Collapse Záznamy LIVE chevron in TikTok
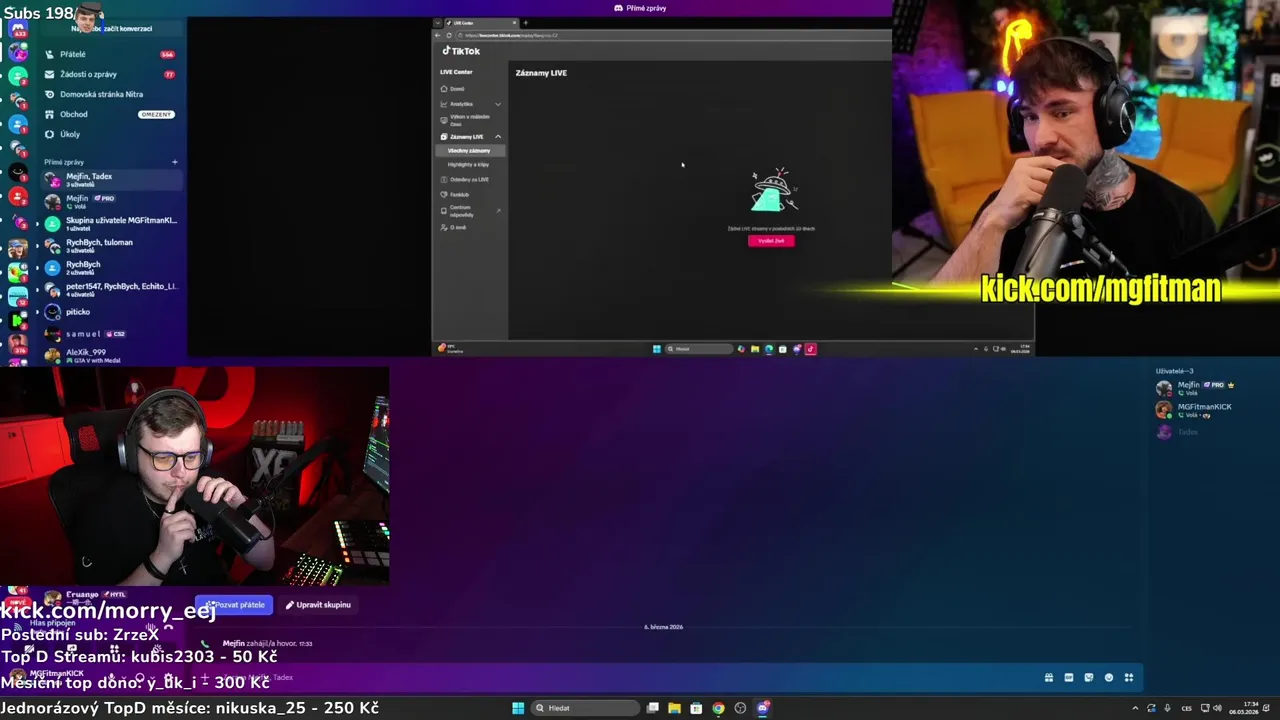The width and height of the screenshot is (1280, 720). coord(498,137)
